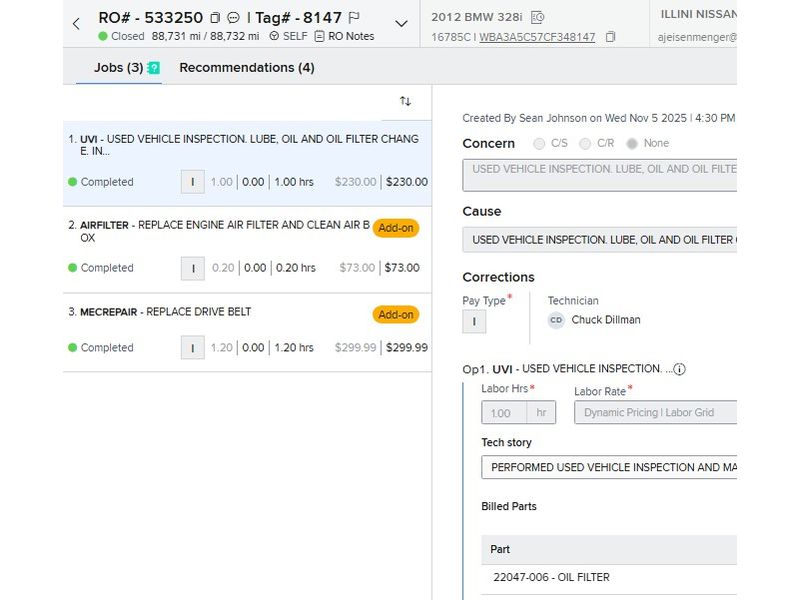This screenshot has height=600, width=800.
Task: Click the sort jobs arrows icon
Action: coord(405,101)
